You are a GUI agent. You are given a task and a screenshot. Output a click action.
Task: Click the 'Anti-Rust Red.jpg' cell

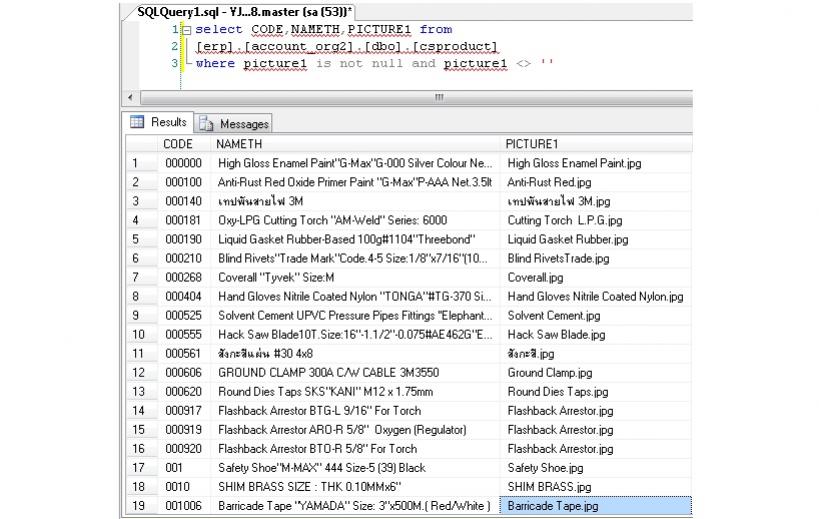pos(596,182)
